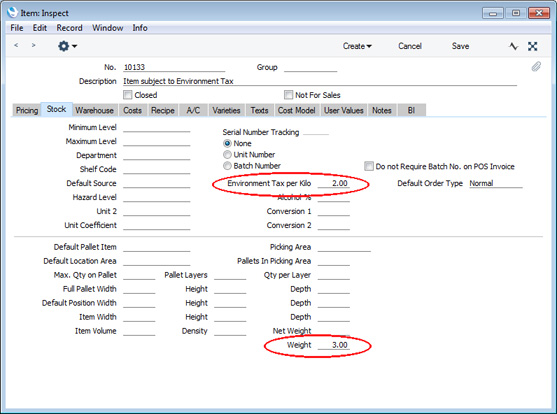
Task: Enable the Not For Sales checkbox
Action: (288, 95)
